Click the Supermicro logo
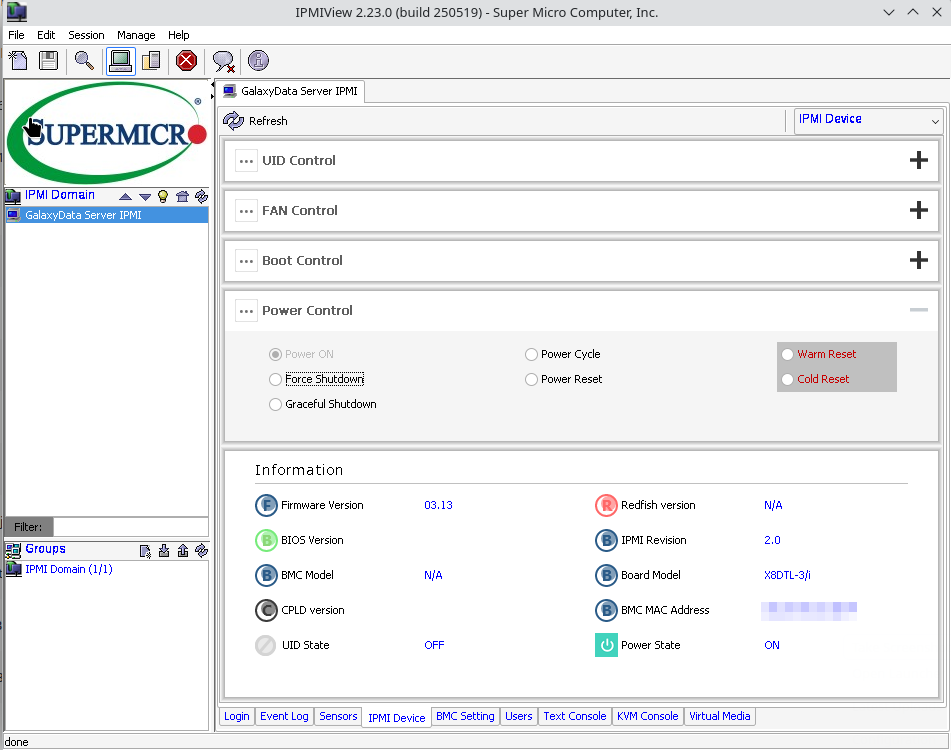 click(107, 133)
